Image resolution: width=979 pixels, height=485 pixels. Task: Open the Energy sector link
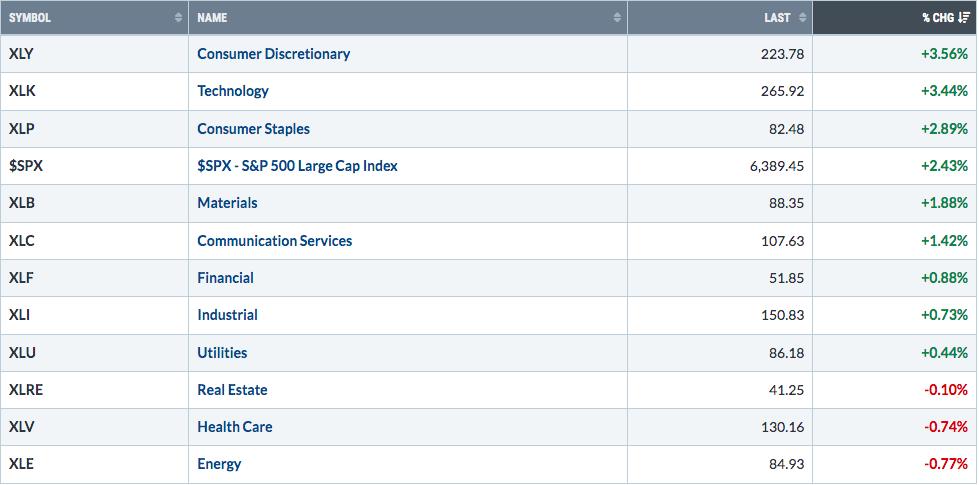(219, 464)
